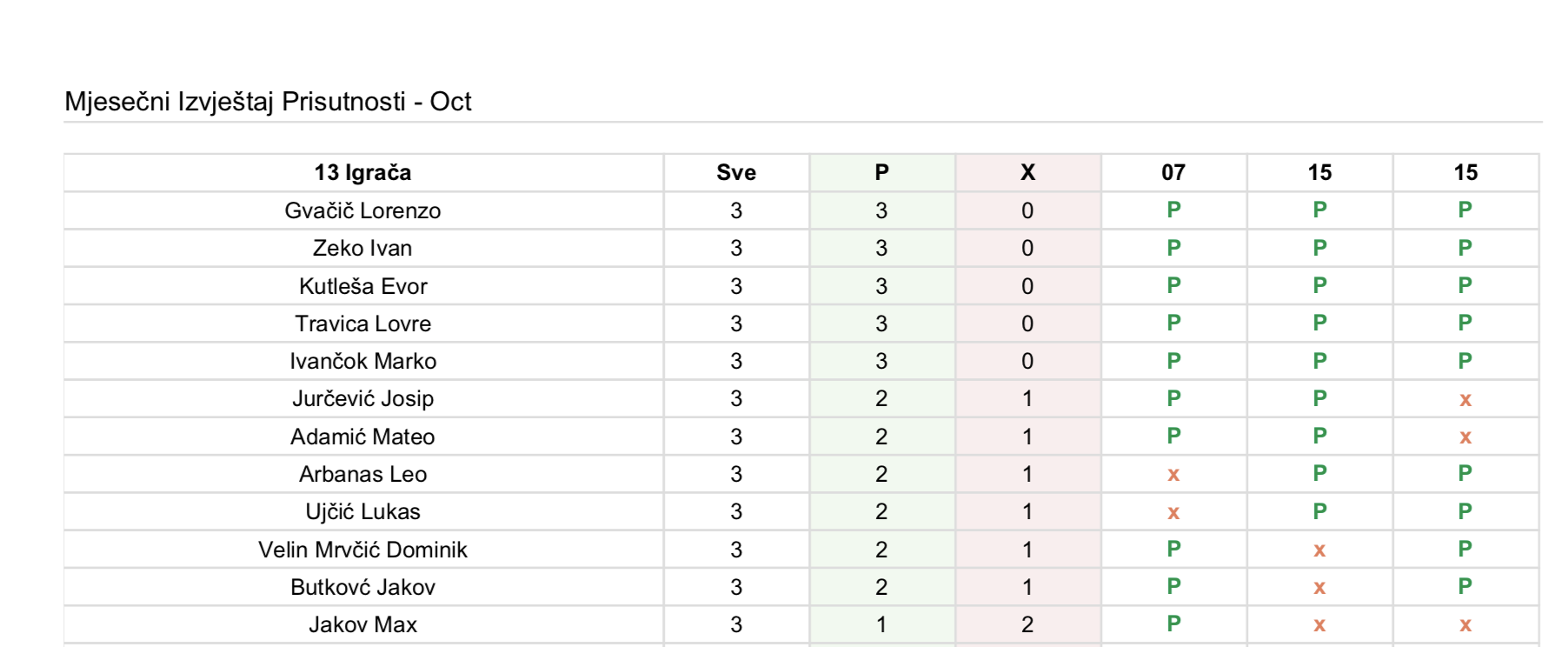Click the orange x mark in Jurčević Josip's row
This screenshot has width=1568, height=647.
(1465, 399)
